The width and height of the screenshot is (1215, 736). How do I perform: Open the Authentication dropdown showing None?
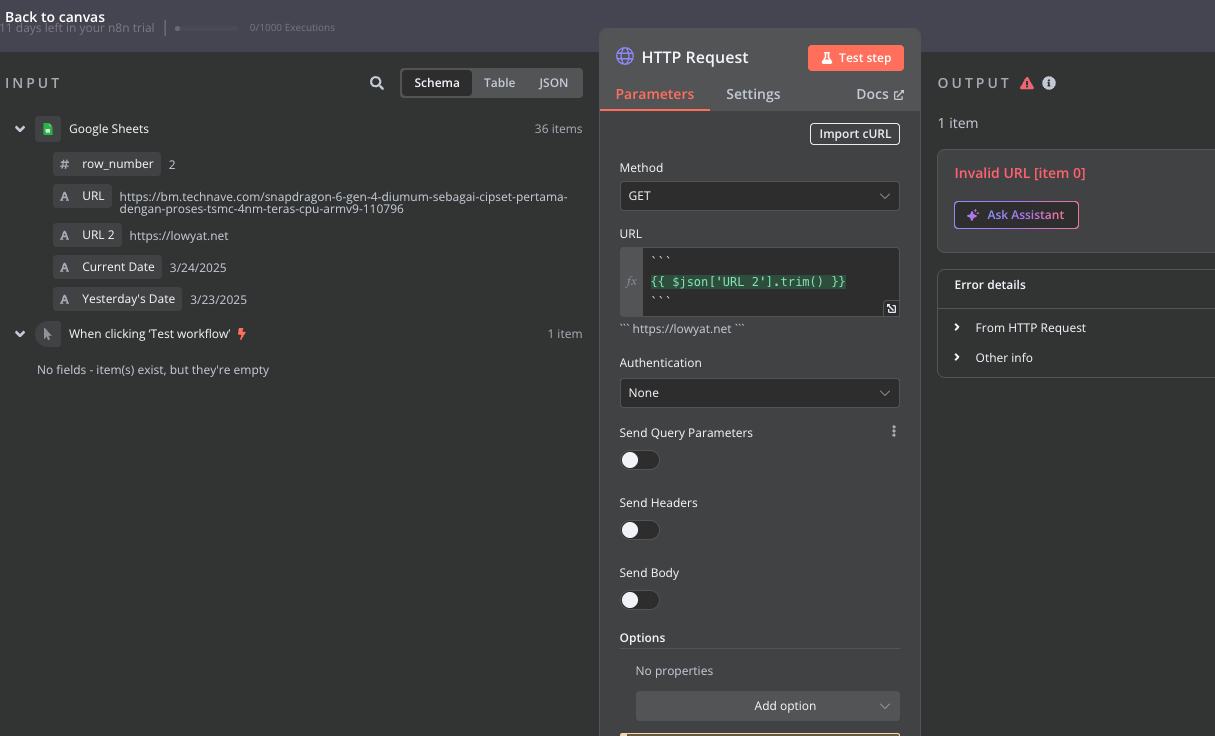759,393
